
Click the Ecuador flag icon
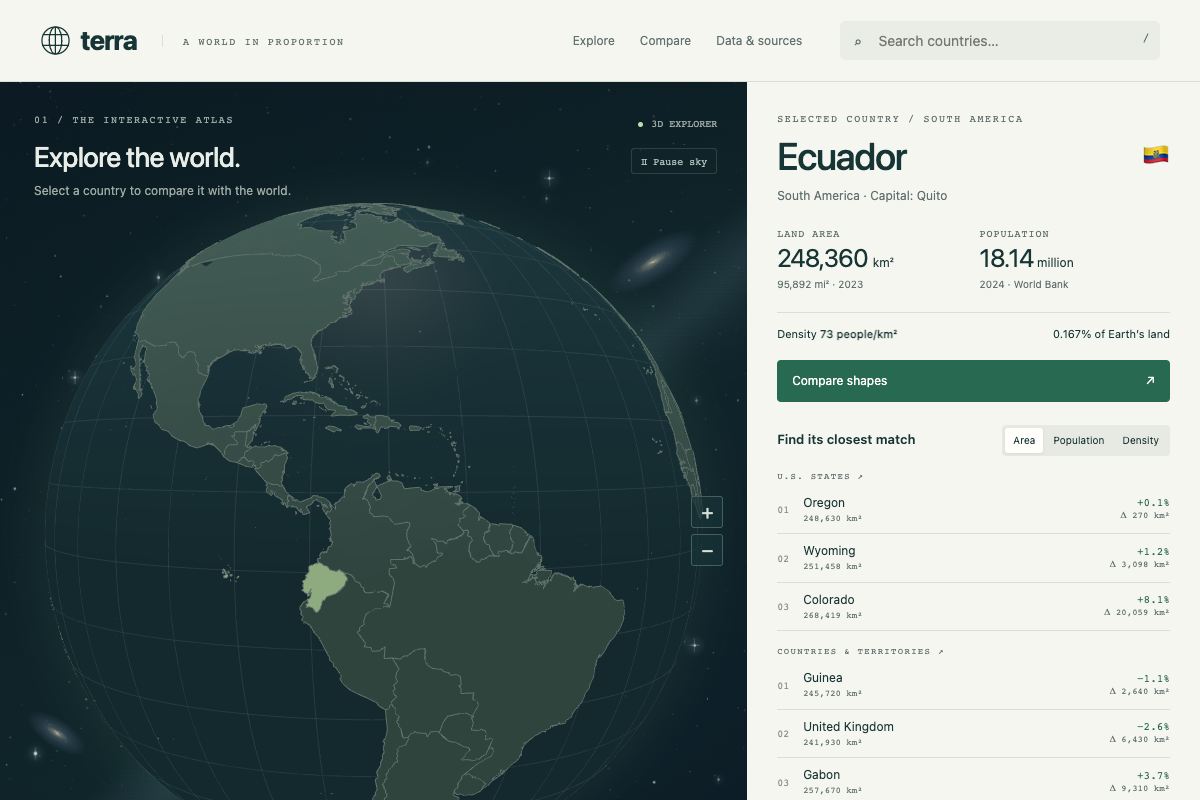pos(1156,155)
